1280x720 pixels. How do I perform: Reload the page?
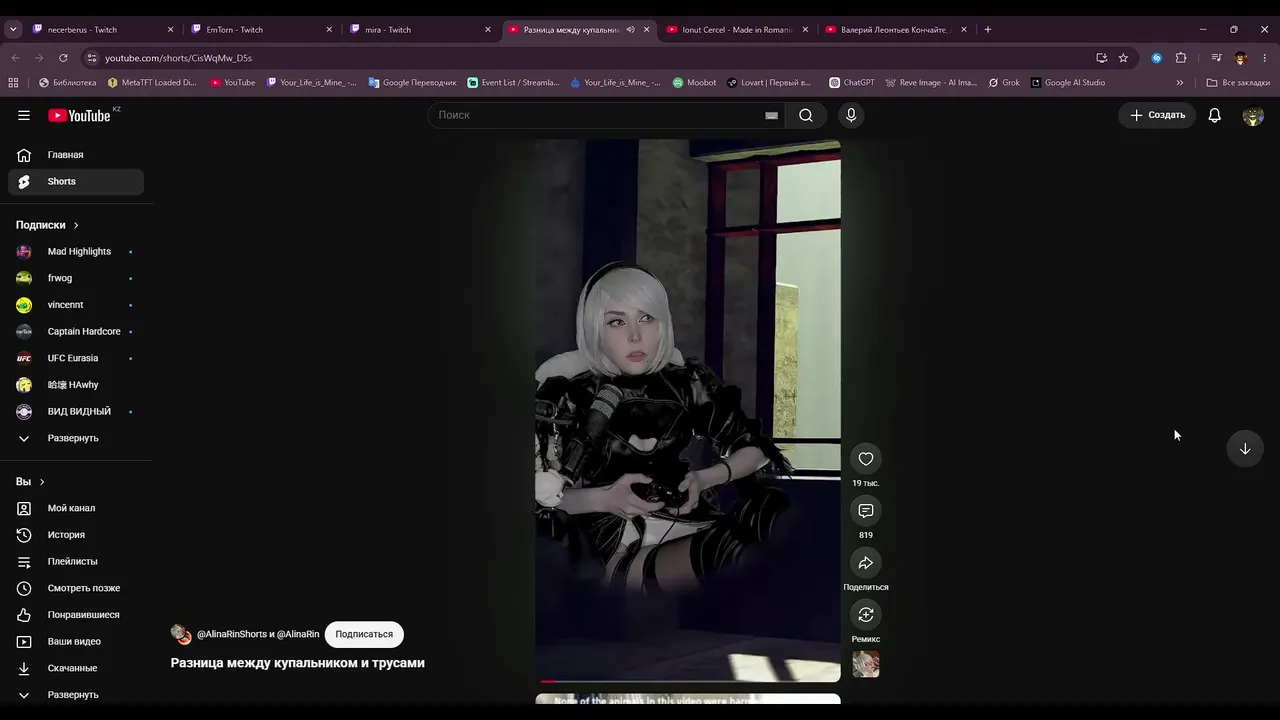coord(63,58)
